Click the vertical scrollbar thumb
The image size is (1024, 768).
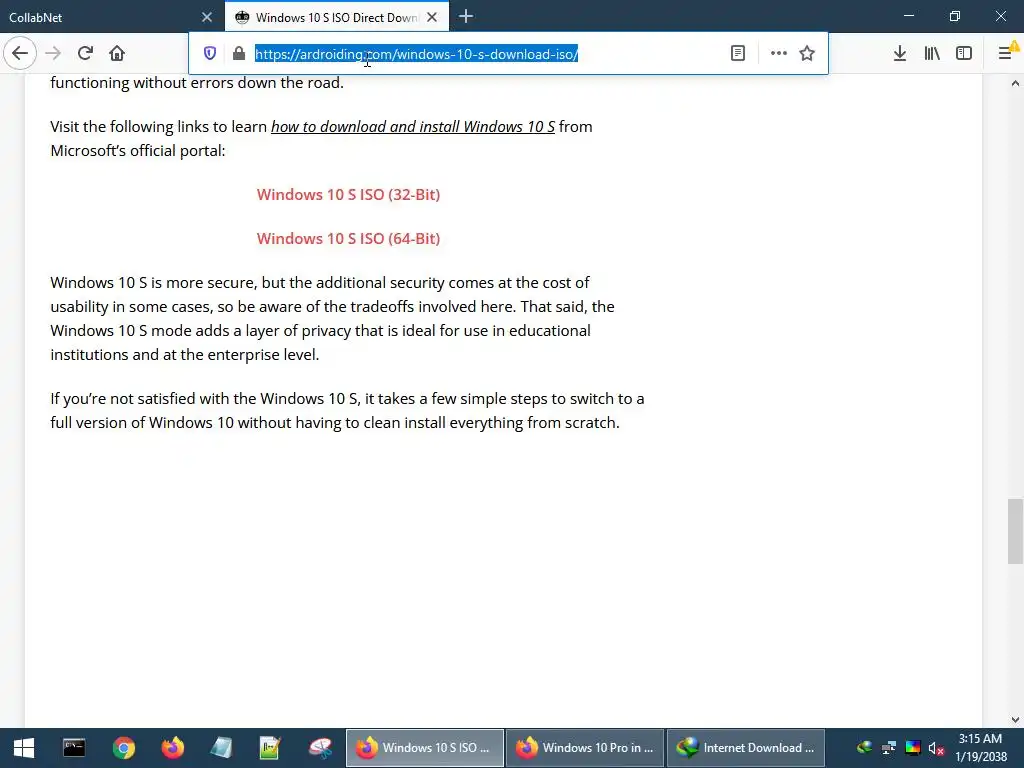coord(1015,531)
